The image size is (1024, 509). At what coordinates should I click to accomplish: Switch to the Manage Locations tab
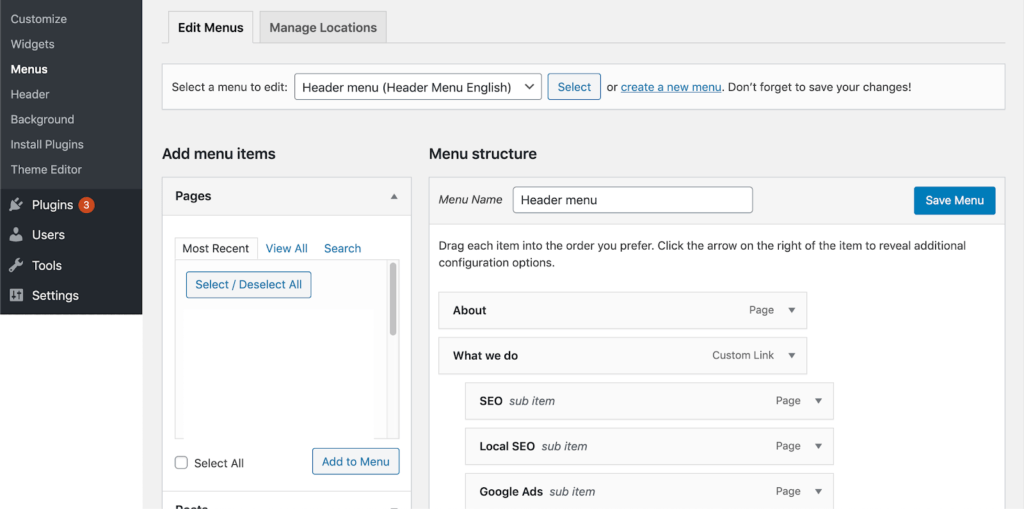click(x=323, y=27)
